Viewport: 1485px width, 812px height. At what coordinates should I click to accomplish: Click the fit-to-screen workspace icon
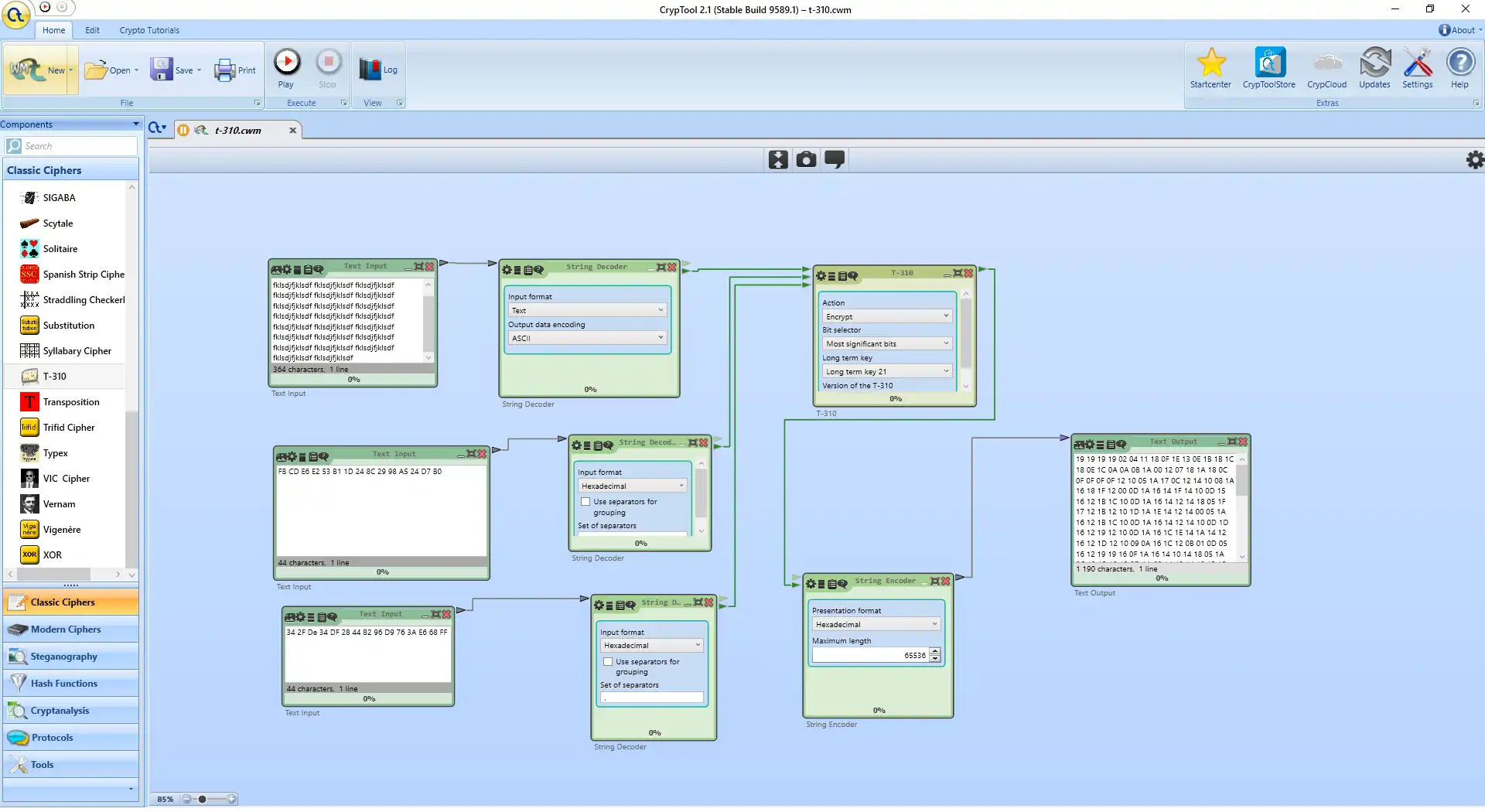(x=778, y=159)
